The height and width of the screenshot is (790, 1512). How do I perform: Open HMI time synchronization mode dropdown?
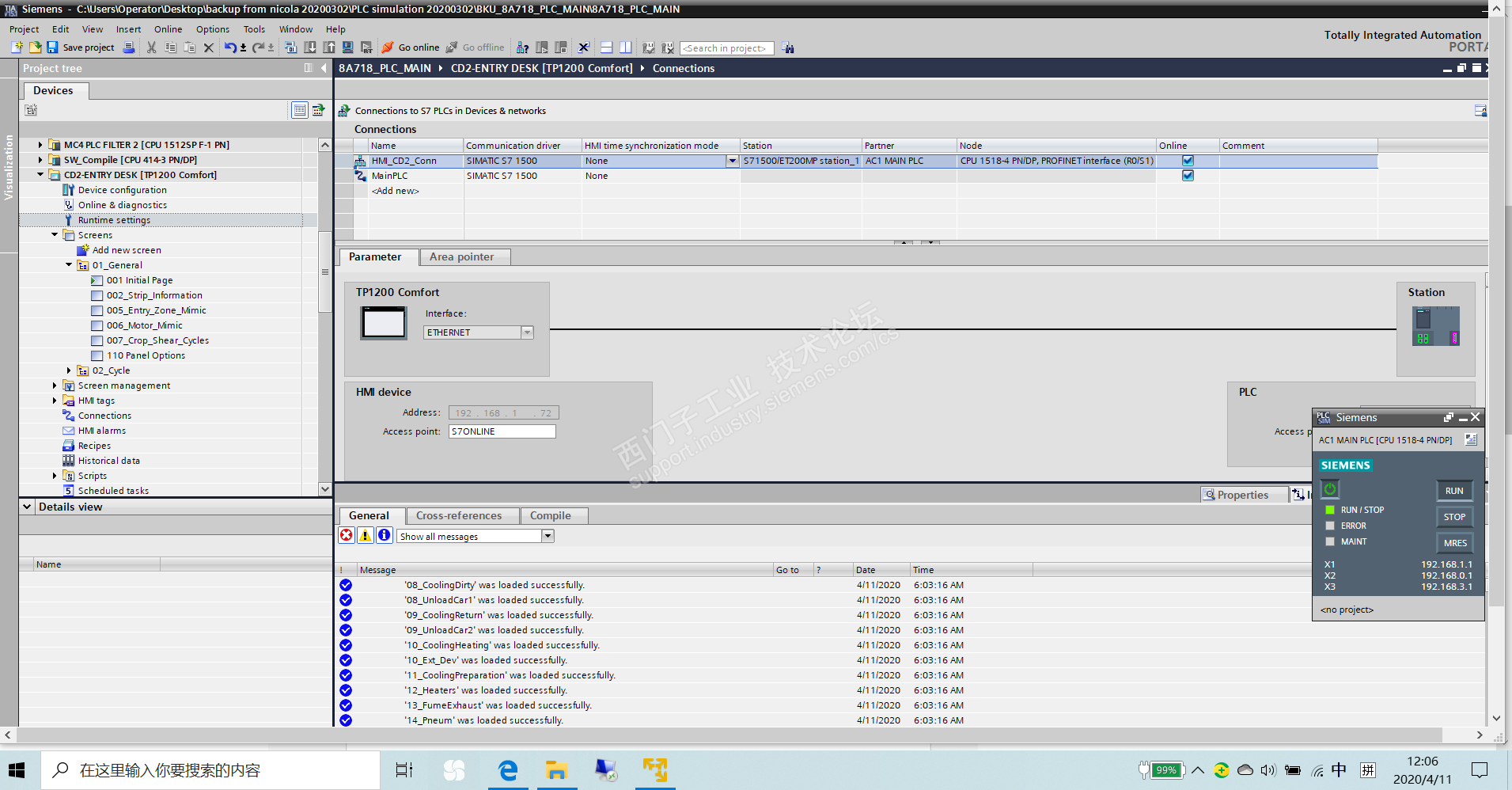click(732, 161)
